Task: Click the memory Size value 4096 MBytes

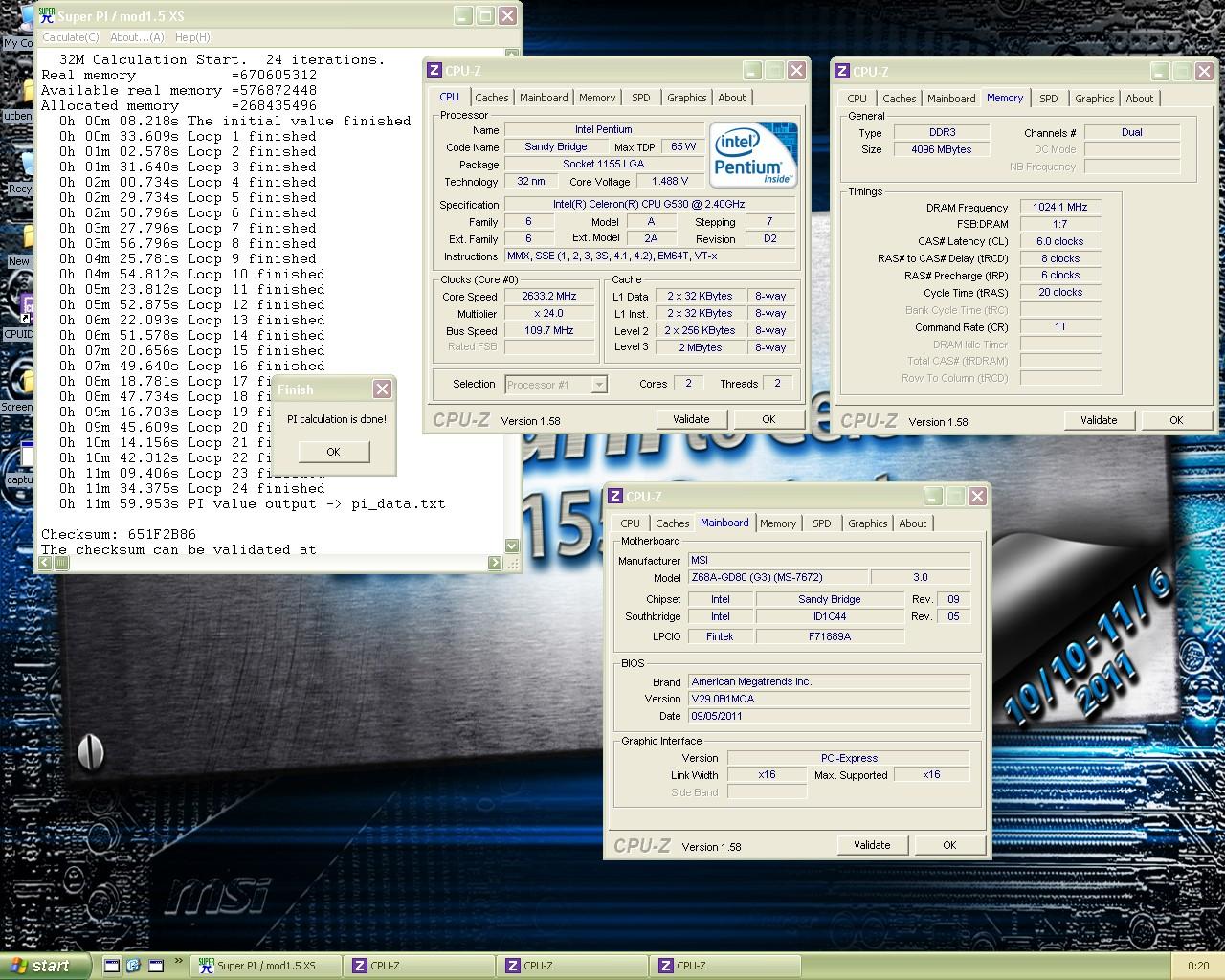Action: 942,149
